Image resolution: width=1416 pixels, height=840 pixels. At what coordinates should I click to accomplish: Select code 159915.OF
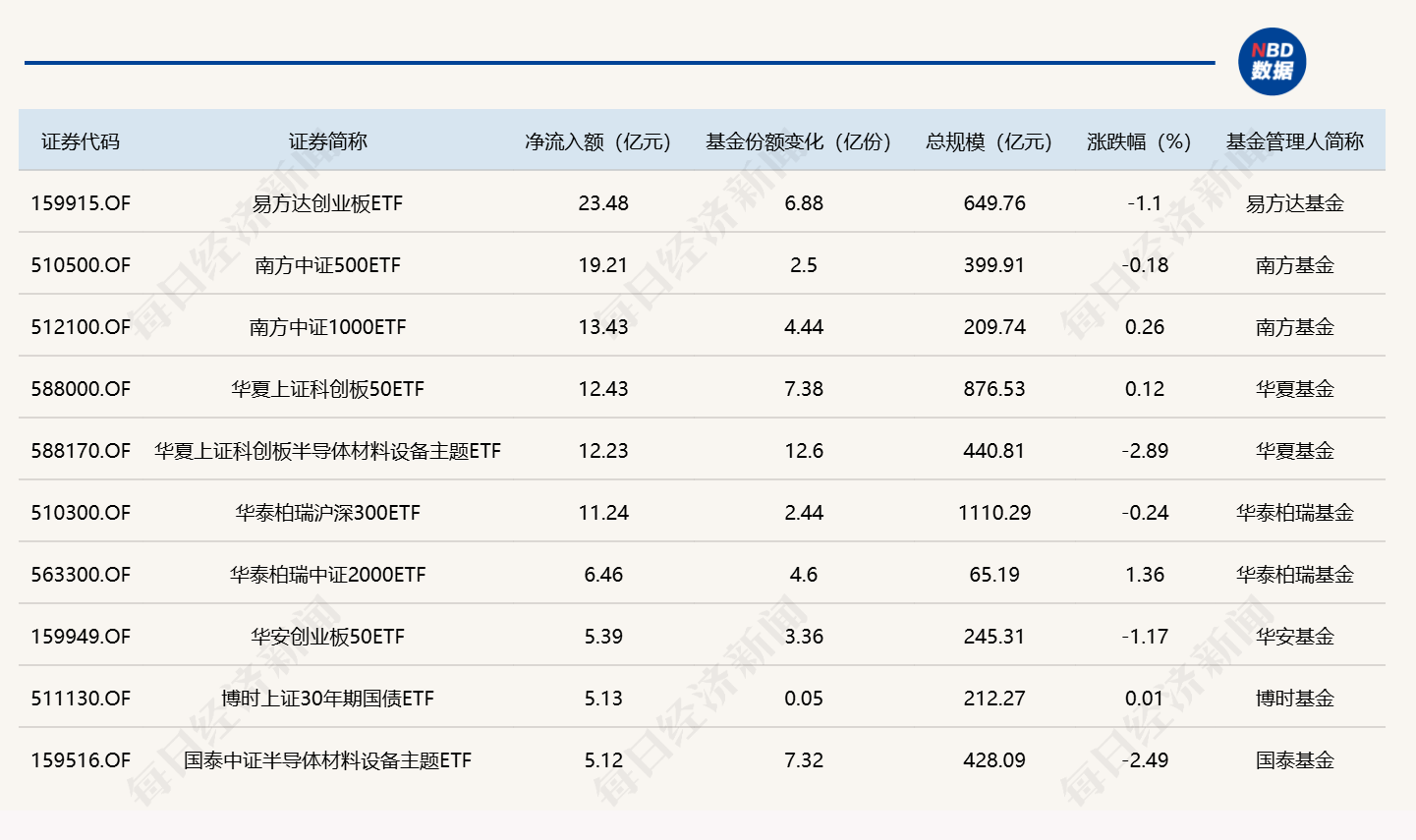pos(81,203)
